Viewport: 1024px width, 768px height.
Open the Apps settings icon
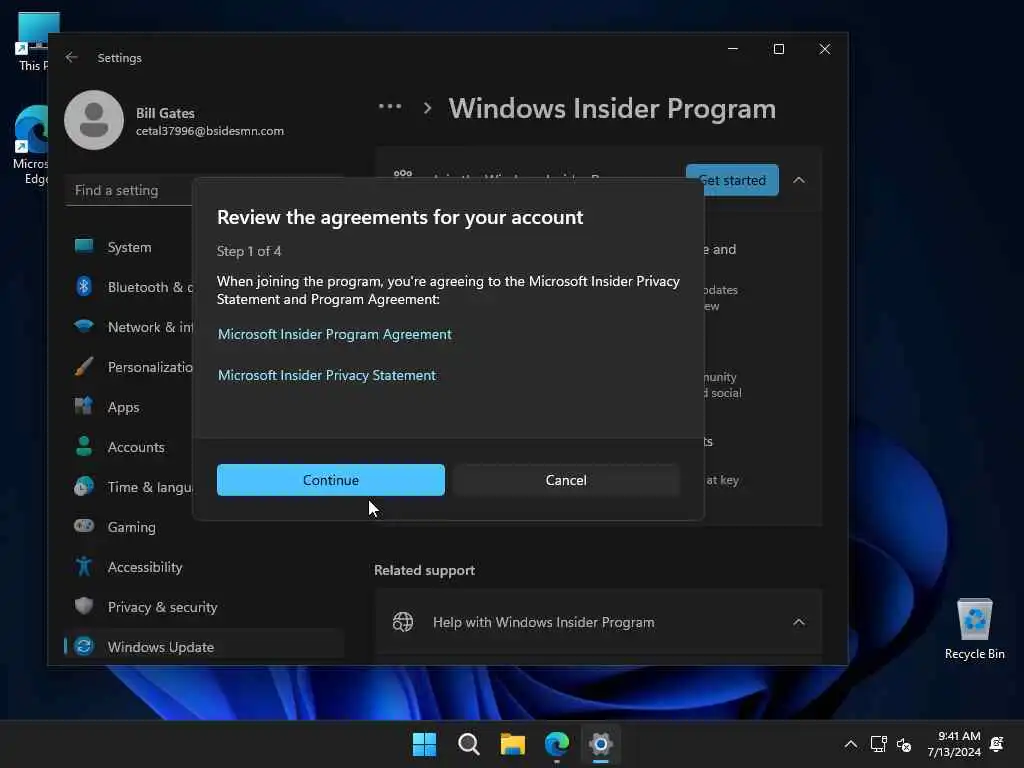coord(84,406)
